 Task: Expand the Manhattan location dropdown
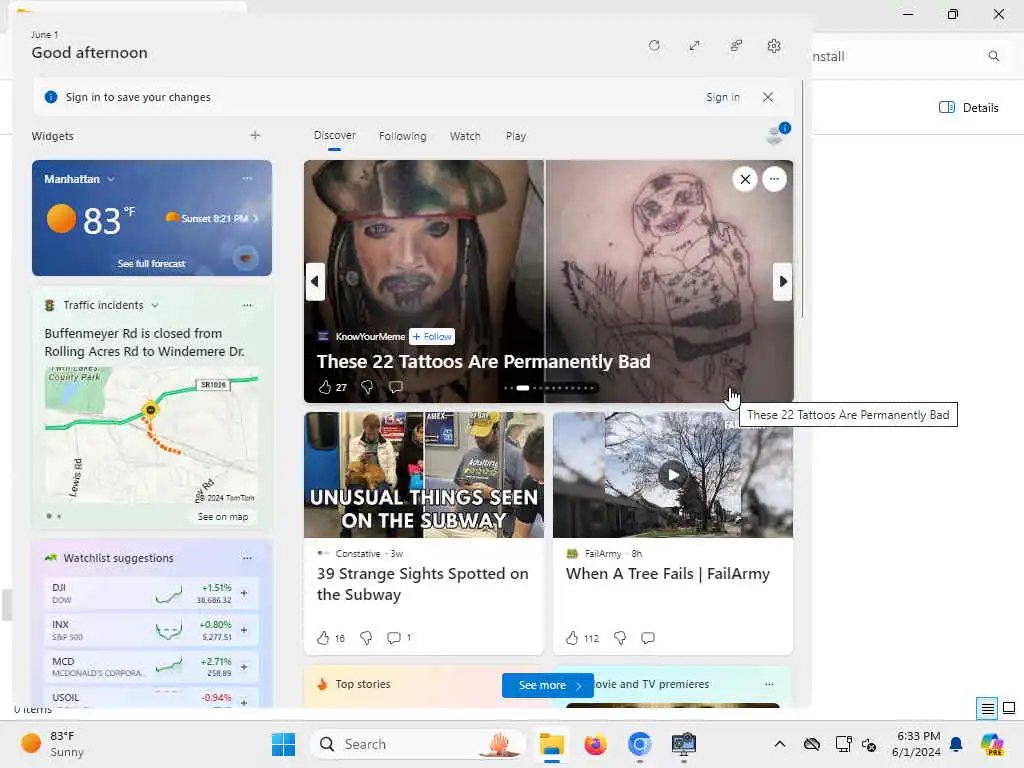tap(110, 179)
